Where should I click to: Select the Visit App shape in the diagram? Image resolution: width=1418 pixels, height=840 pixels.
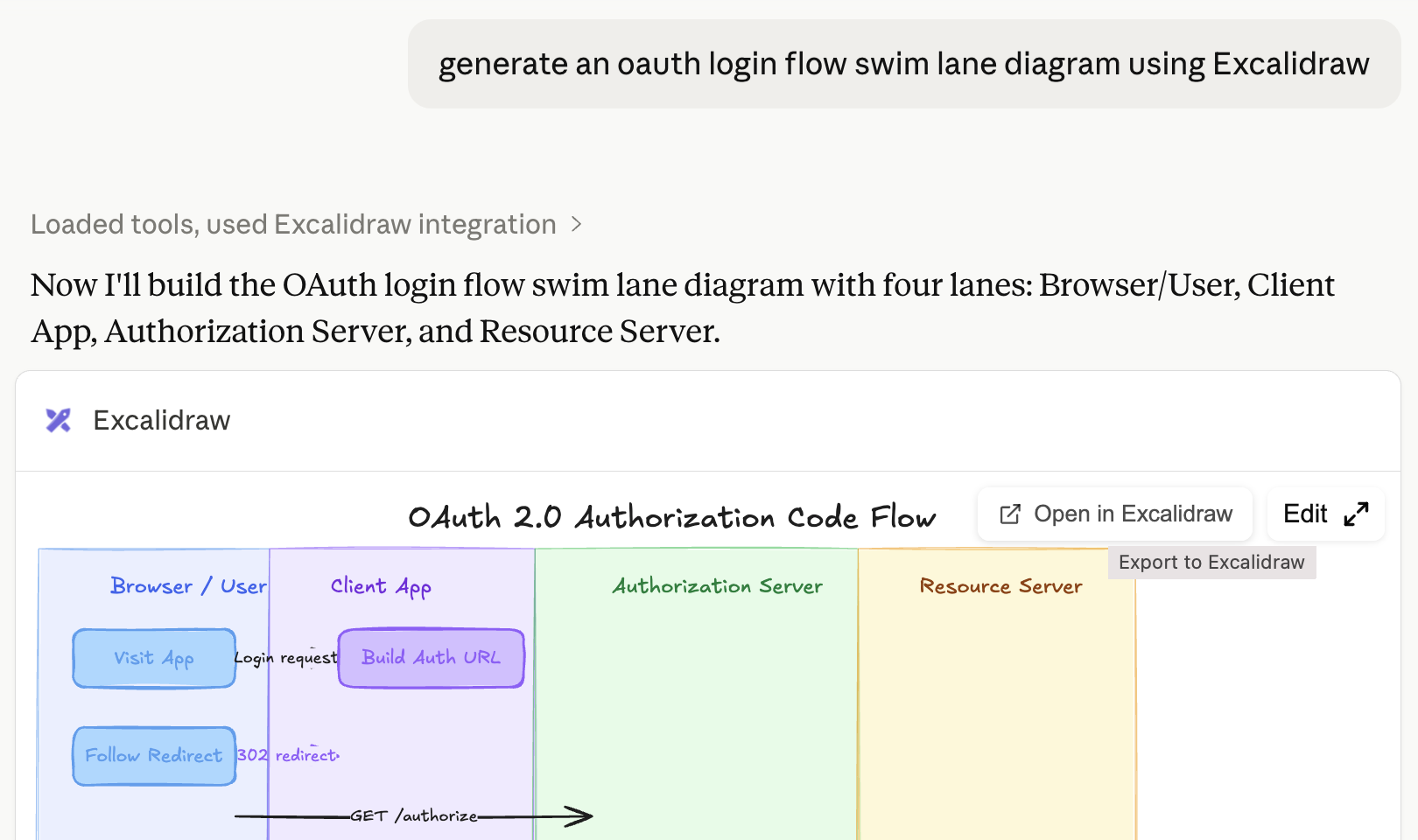[153, 658]
